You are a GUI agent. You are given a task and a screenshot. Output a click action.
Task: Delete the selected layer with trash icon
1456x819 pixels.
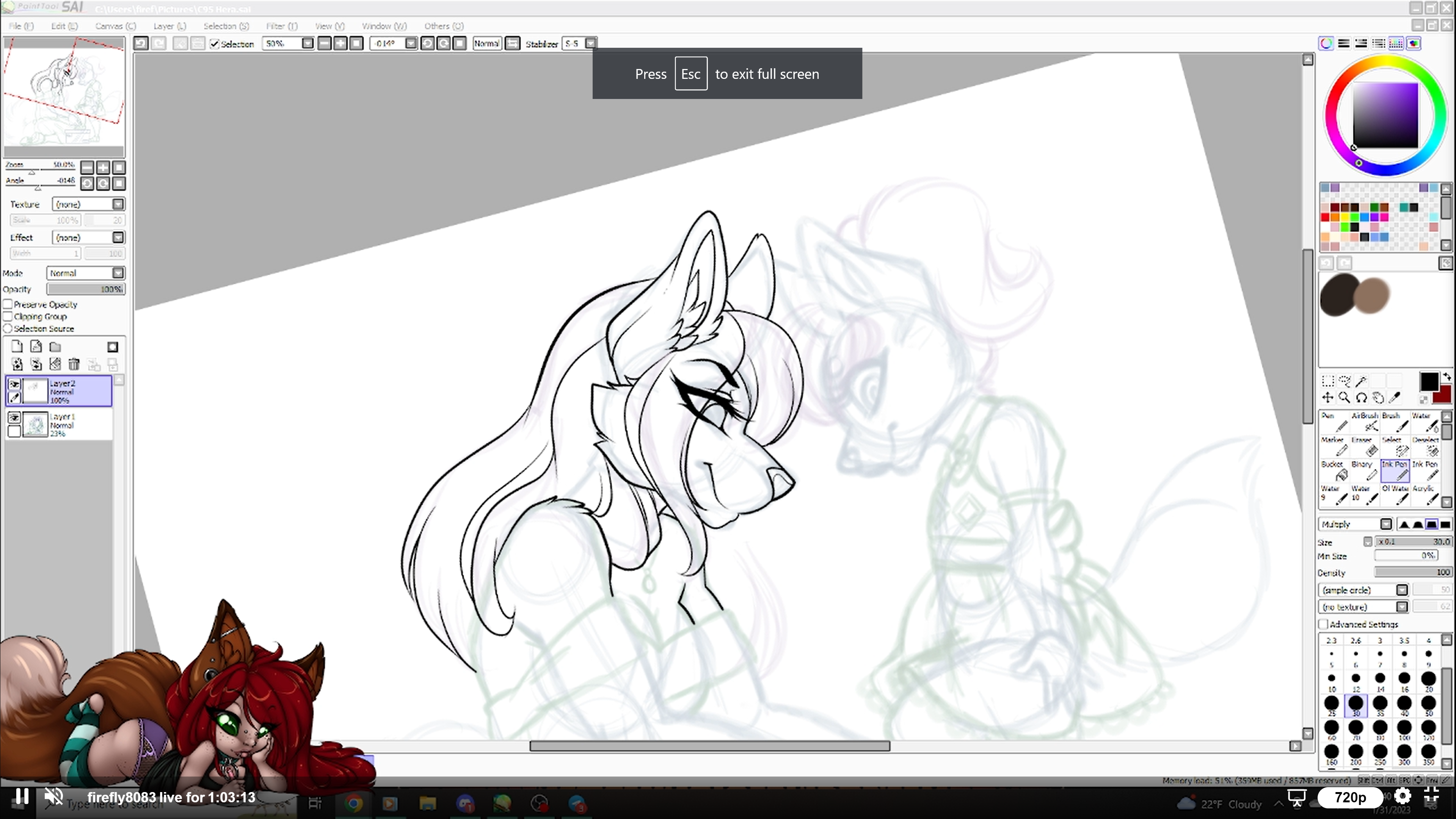(74, 364)
